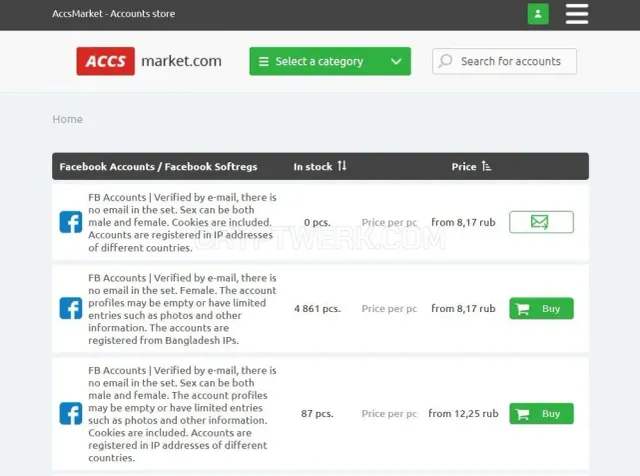Go to the Home breadcrumb link
This screenshot has width=640, height=476.
pos(67,119)
